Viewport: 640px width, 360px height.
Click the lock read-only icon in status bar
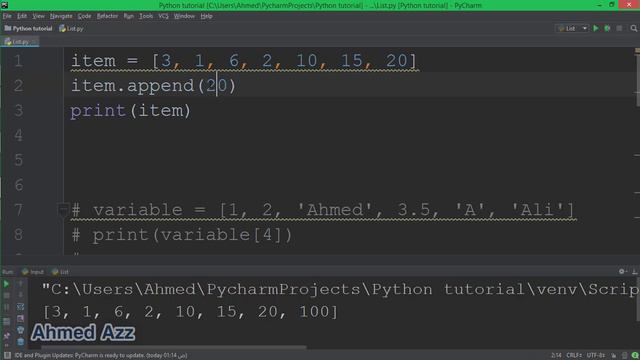click(613, 356)
